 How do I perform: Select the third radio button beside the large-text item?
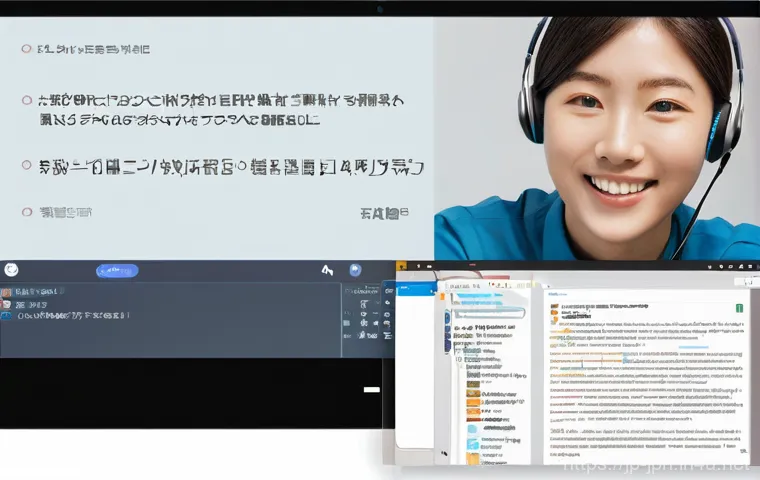point(27,165)
